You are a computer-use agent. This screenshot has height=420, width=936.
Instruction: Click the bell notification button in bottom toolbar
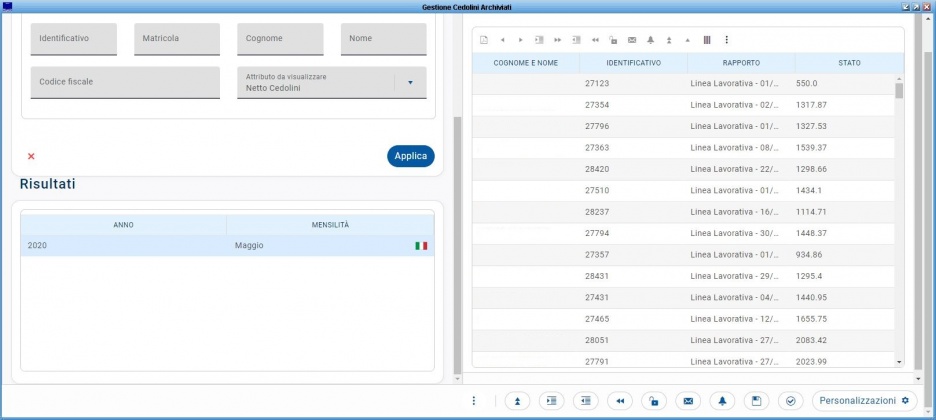coord(722,401)
